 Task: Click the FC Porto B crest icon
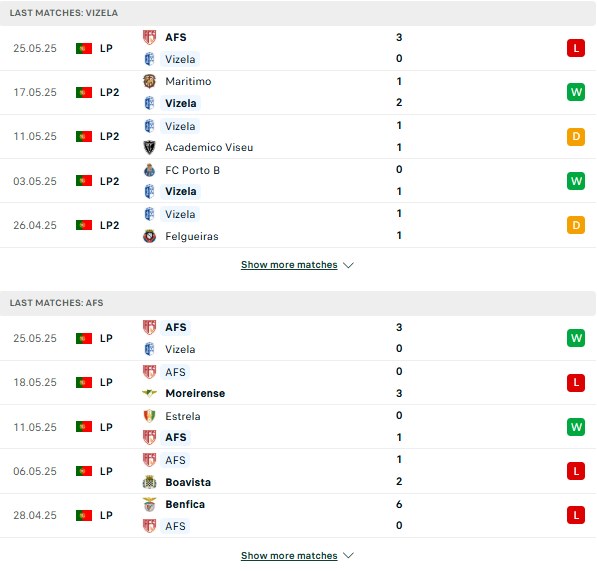(149, 170)
